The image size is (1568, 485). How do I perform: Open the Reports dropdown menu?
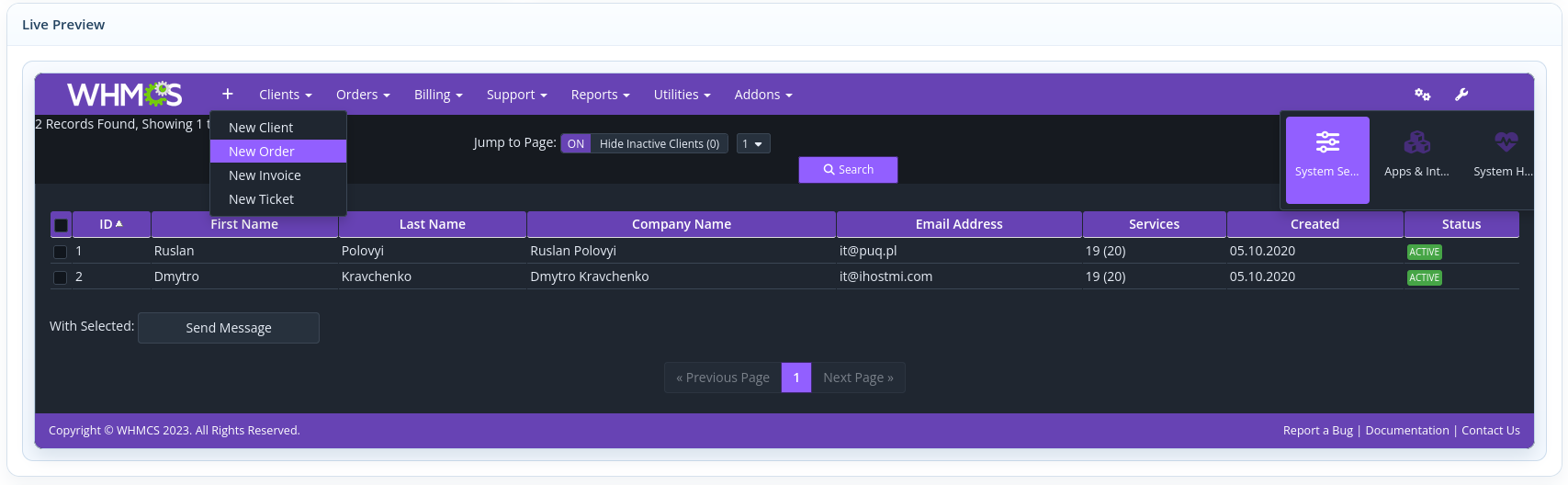pyautogui.click(x=600, y=95)
